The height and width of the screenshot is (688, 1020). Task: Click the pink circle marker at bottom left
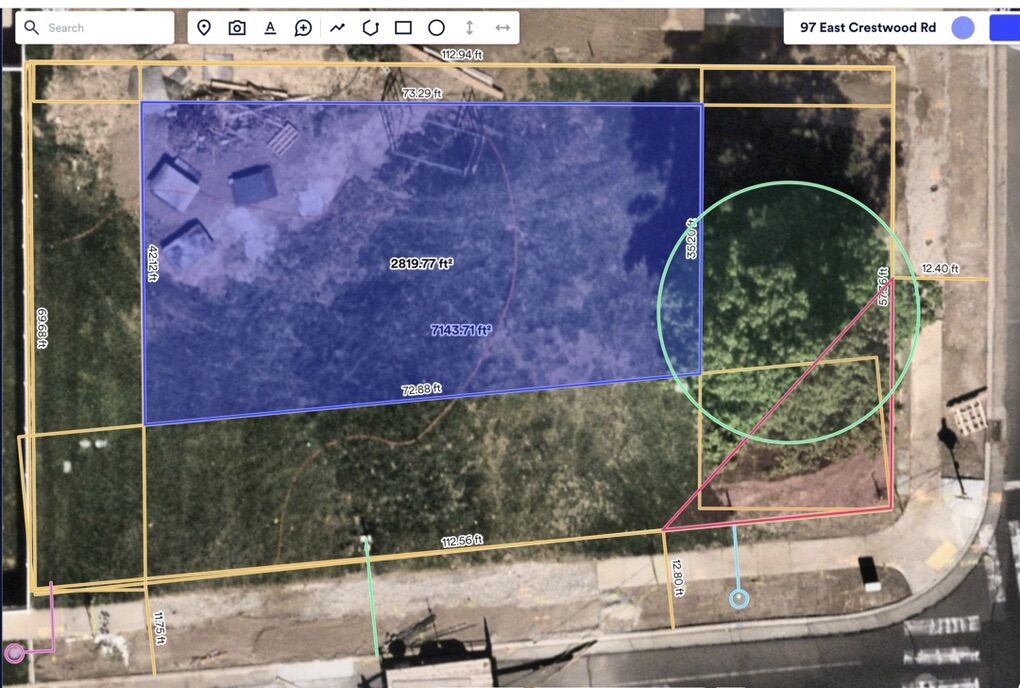click(x=15, y=653)
